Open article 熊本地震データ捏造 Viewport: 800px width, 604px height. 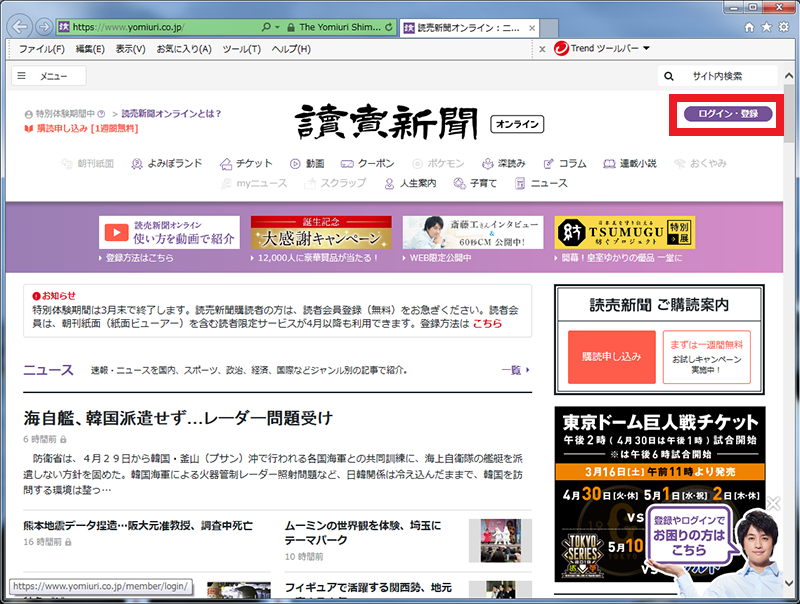138,525
